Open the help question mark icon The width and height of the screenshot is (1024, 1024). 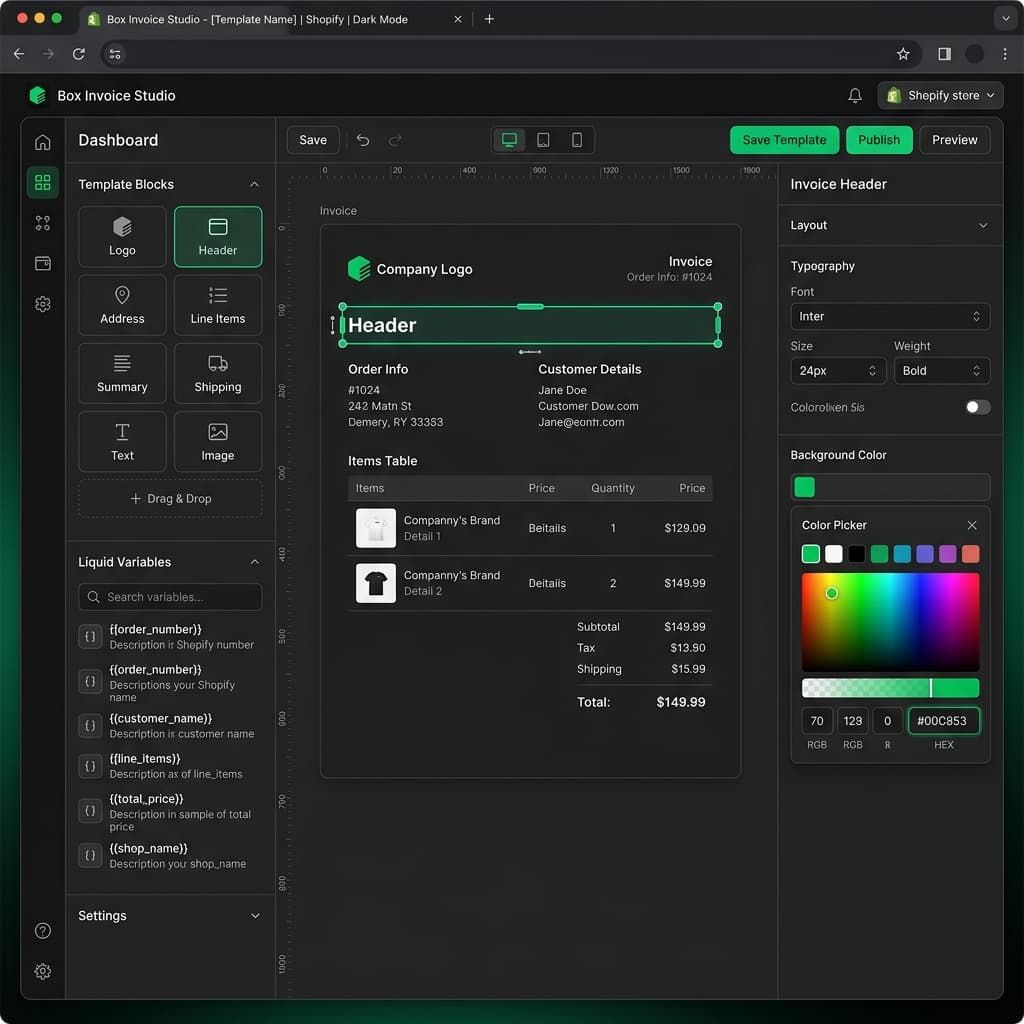[x=42, y=931]
